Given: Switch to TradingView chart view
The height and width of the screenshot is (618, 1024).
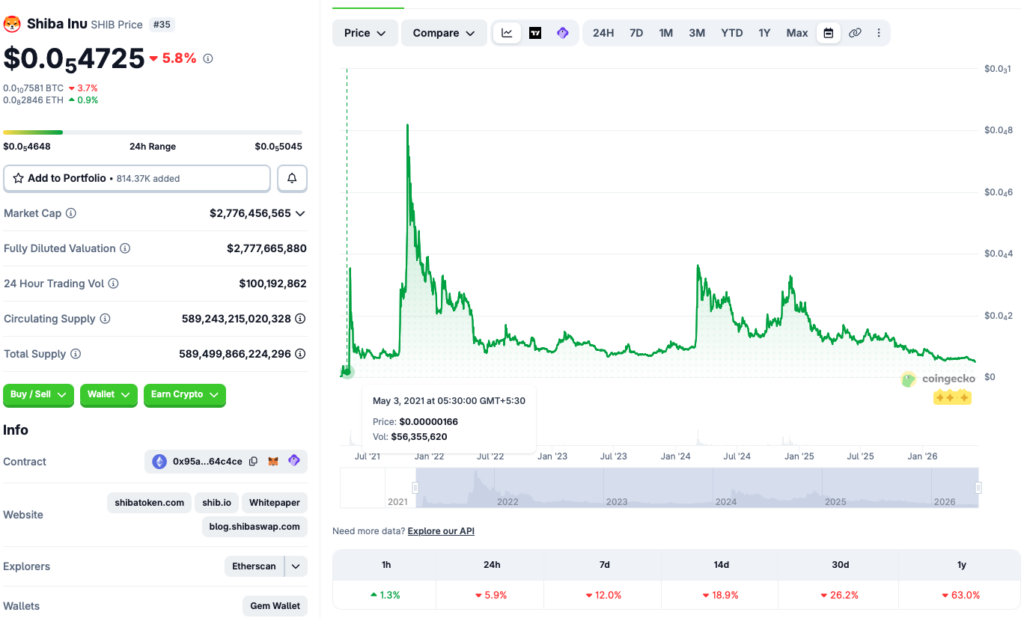Looking at the screenshot, I should (535, 33).
